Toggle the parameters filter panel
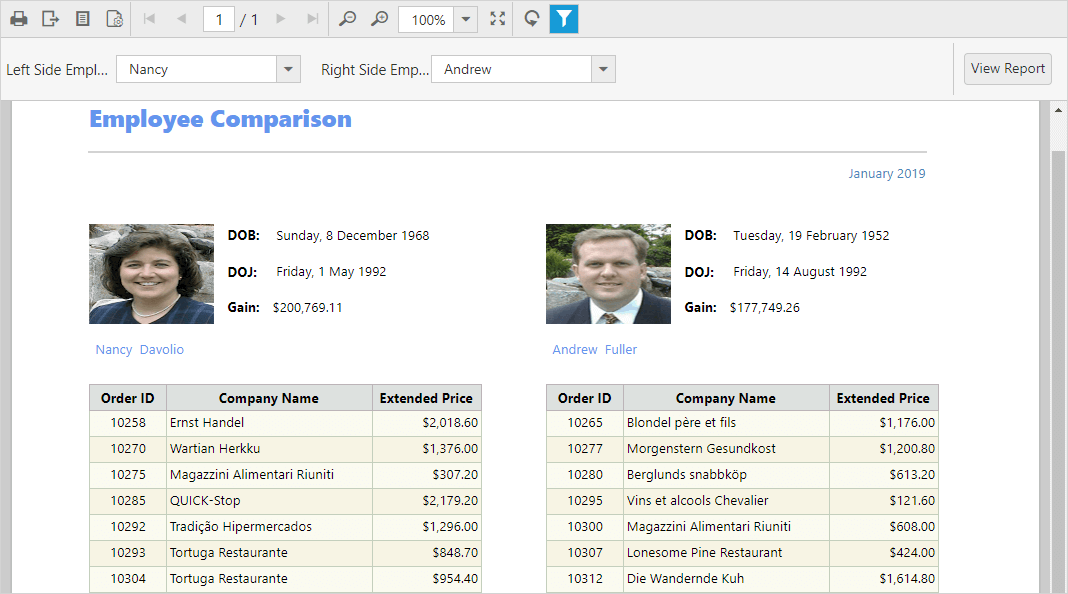This screenshot has height=594, width=1068. [x=564, y=19]
